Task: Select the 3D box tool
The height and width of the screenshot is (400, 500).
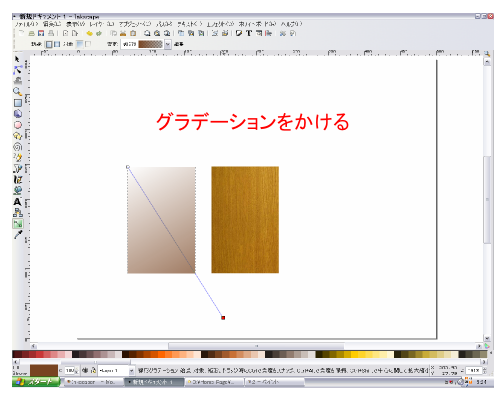Action: 18,114
